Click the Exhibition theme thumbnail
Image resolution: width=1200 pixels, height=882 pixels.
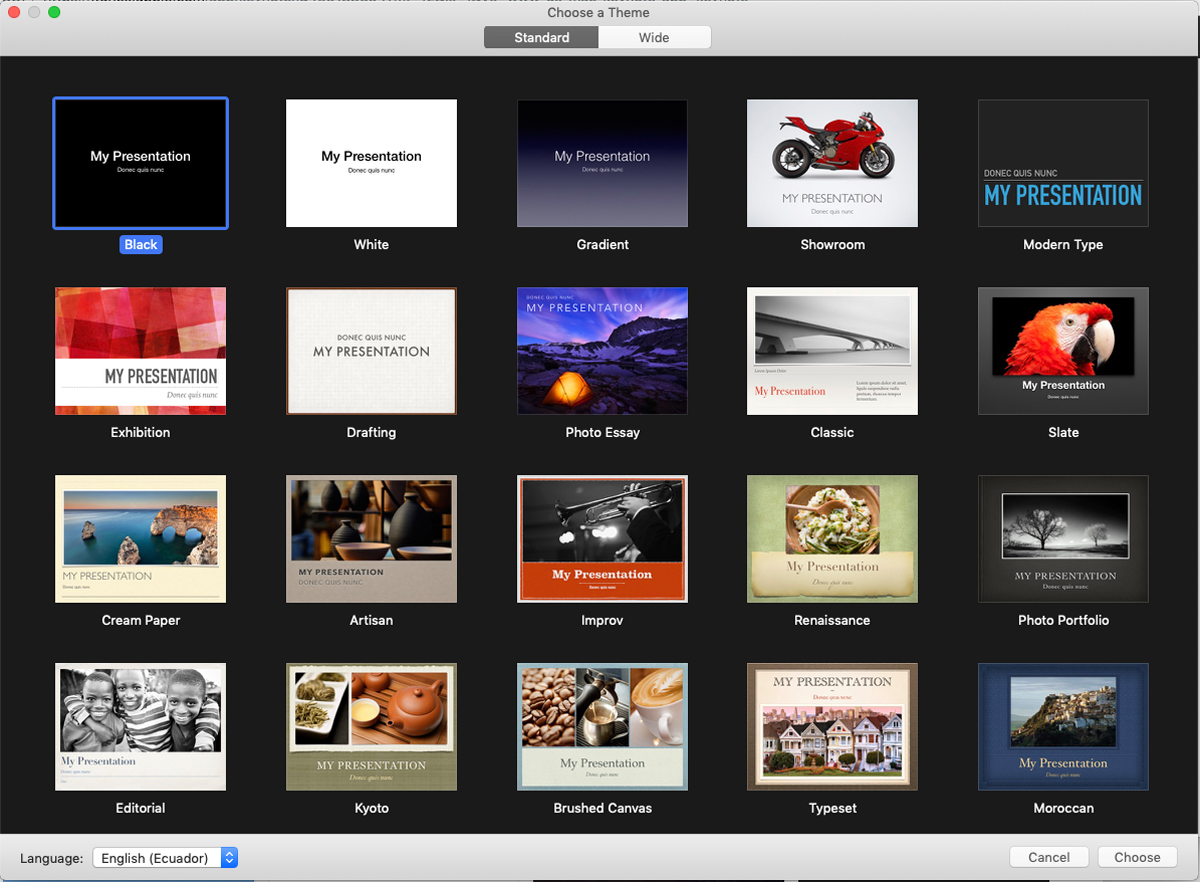[x=141, y=351]
